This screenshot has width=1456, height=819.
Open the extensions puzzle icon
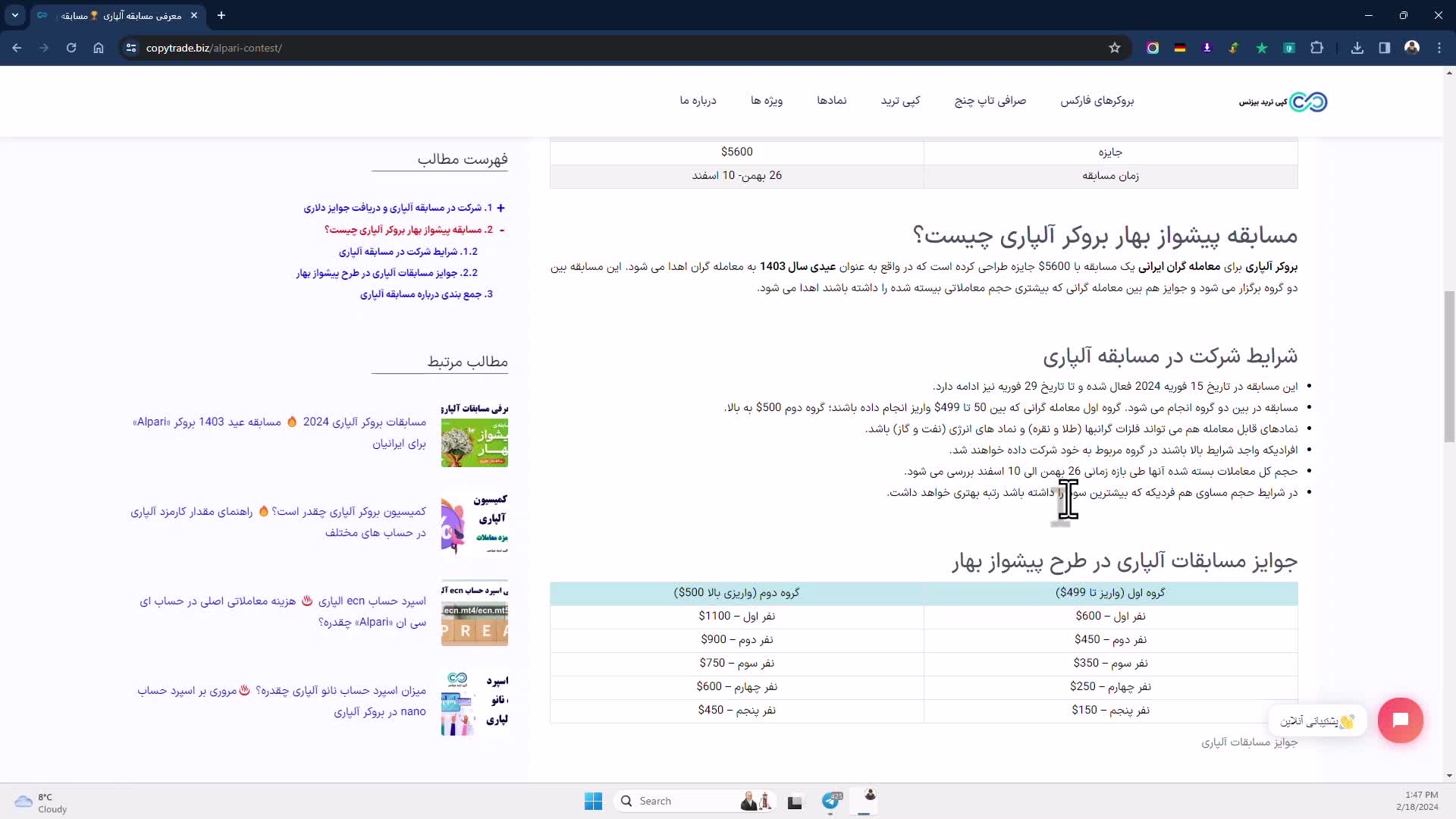[1316, 48]
